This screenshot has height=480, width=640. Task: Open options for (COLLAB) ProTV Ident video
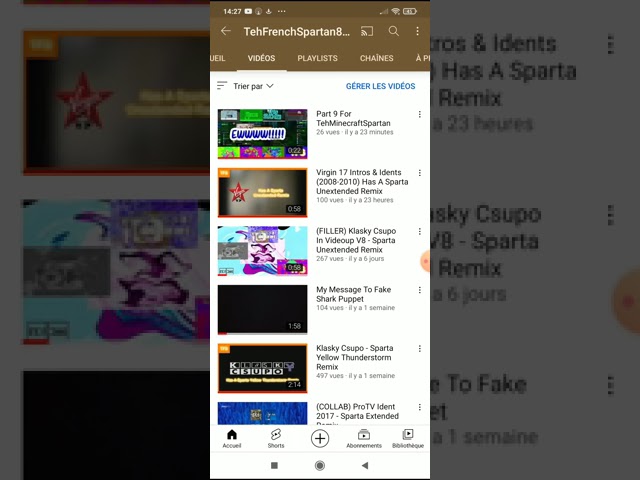pos(420,407)
